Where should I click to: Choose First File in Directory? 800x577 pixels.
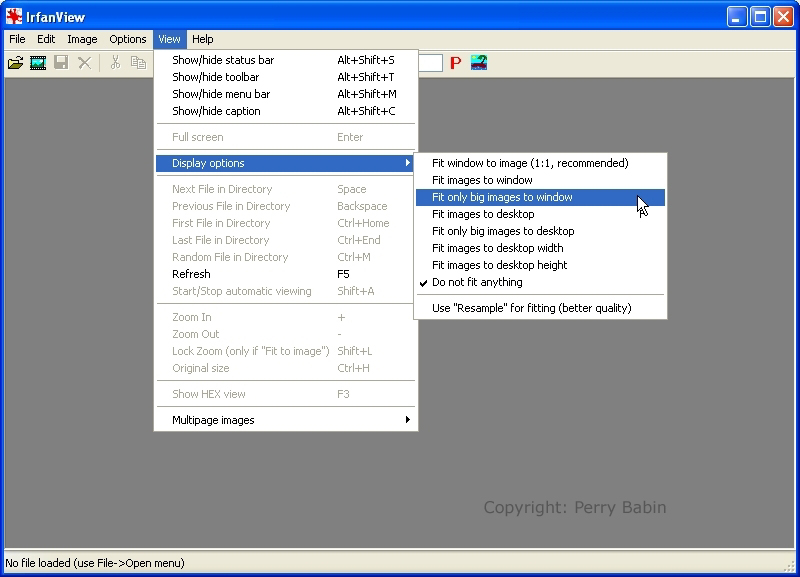pos(286,223)
